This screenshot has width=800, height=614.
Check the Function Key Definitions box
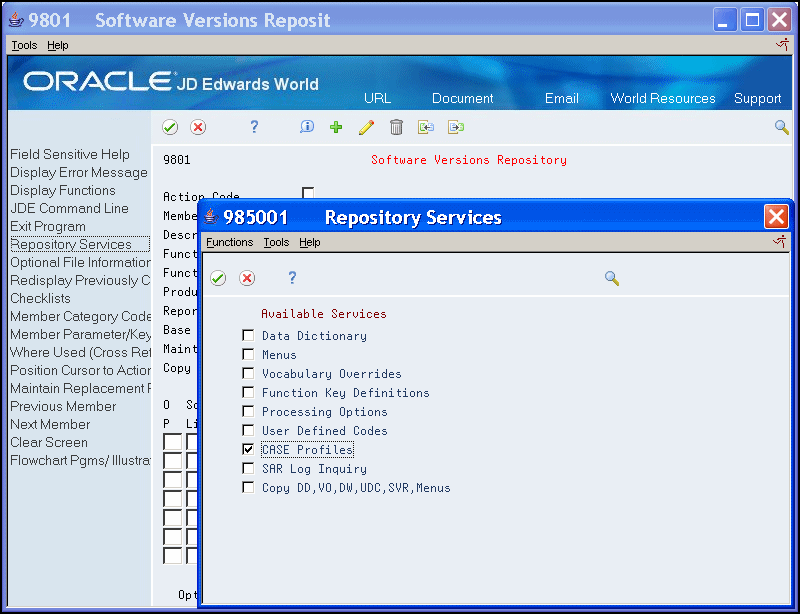(248, 392)
